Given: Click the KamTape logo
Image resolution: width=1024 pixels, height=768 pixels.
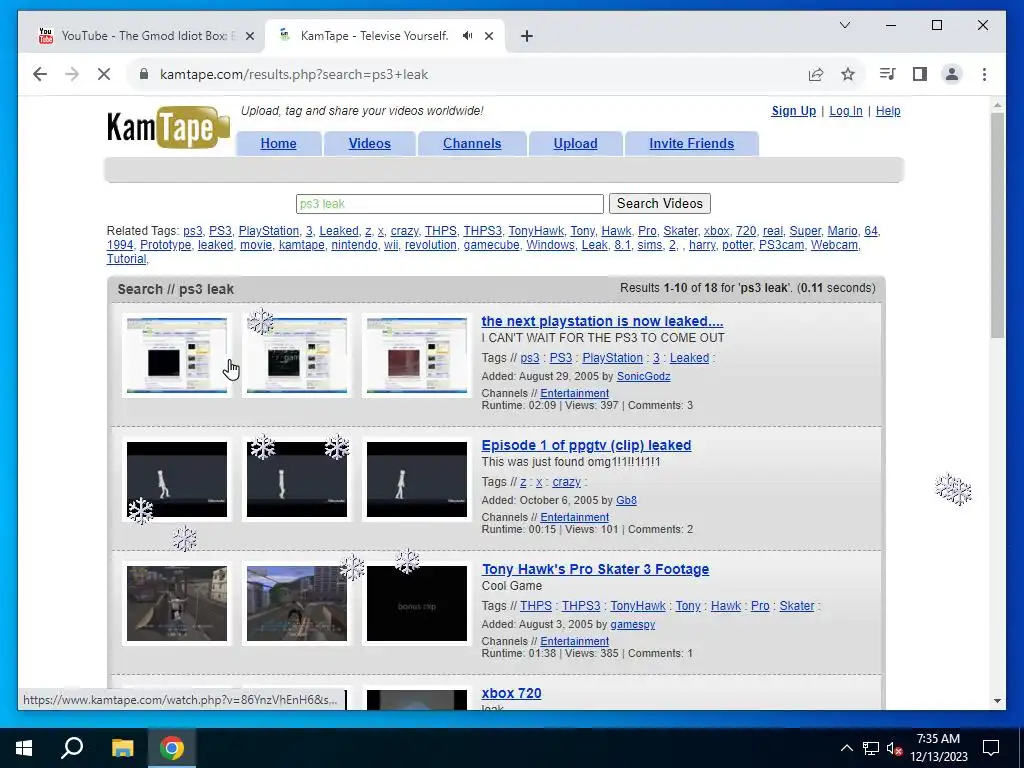Looking at the screenshot, I should point(168,128).
